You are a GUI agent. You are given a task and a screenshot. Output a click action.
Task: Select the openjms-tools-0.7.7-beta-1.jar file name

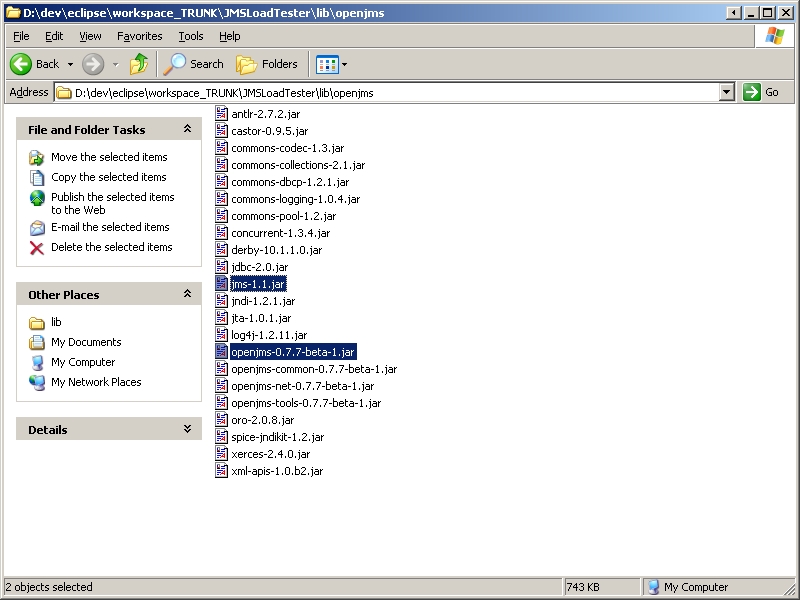point(306,403)
